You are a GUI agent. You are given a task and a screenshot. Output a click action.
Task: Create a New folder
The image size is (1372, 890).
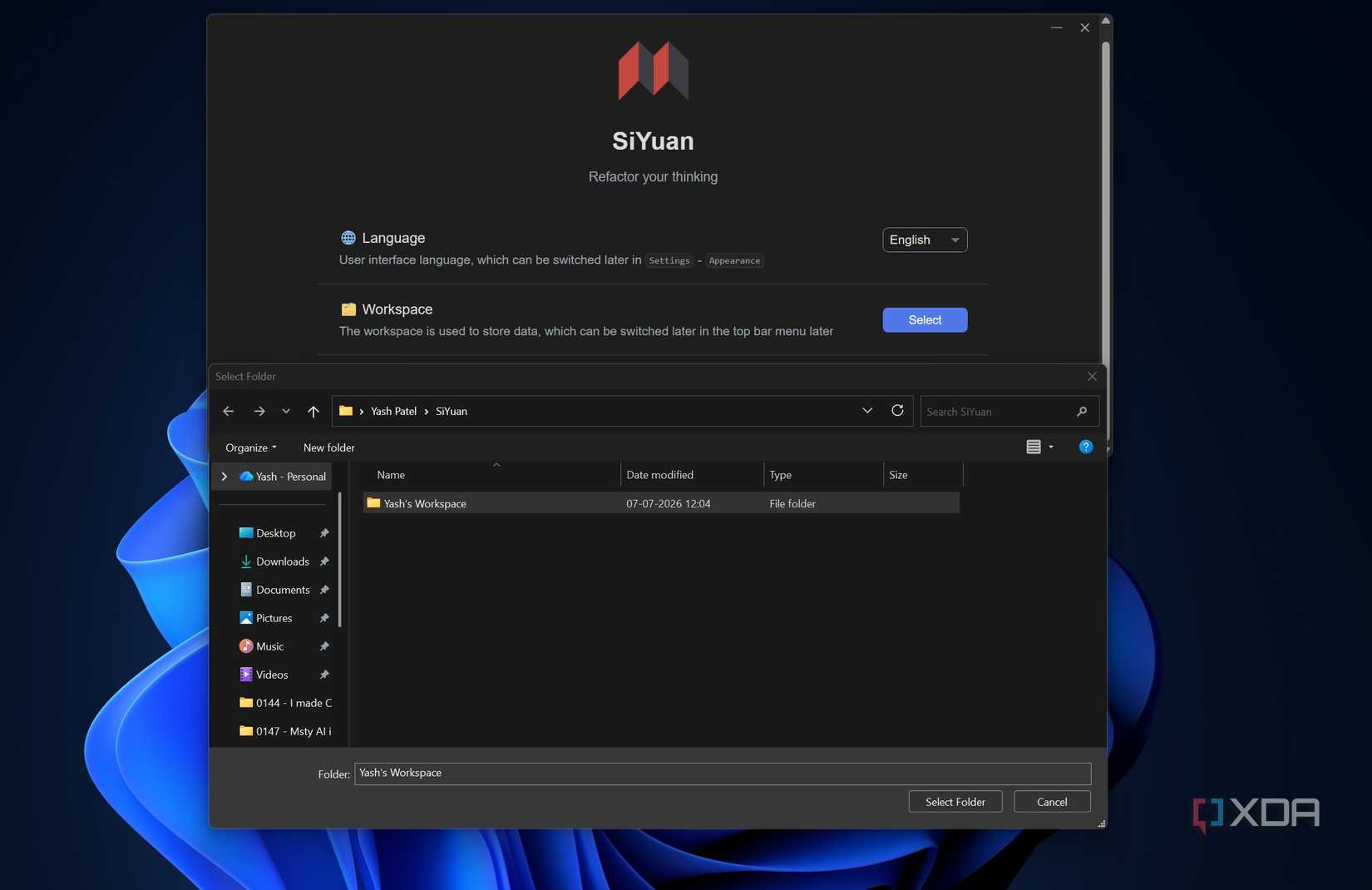pos(329,447)
